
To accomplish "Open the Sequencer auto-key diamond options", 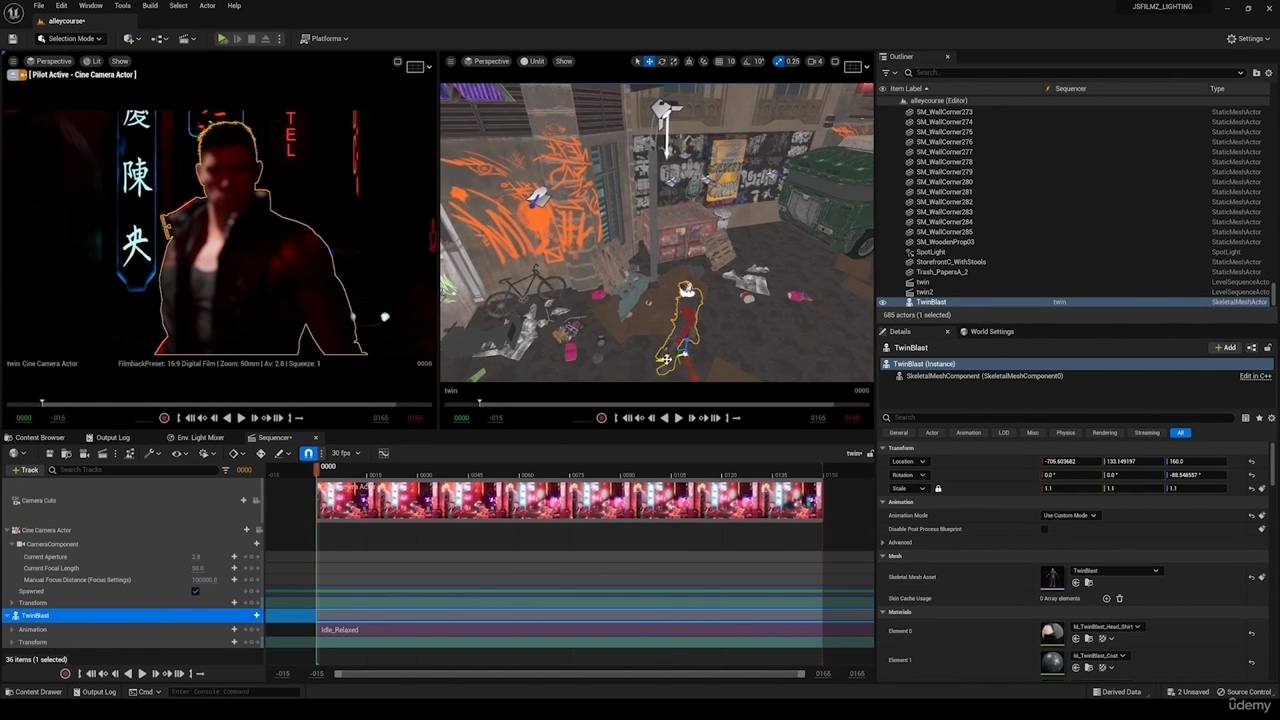I will tap(235, 454).
